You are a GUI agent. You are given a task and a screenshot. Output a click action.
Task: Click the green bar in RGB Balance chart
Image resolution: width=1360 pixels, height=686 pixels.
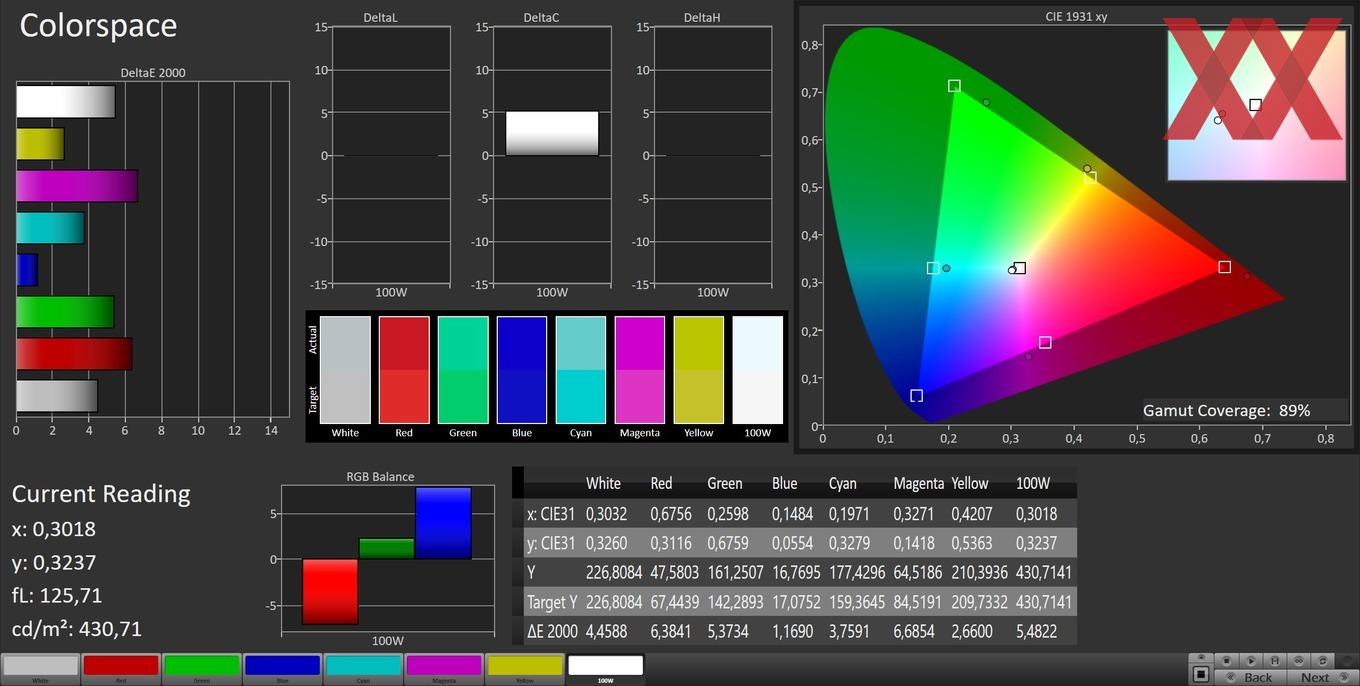[386, 548]
